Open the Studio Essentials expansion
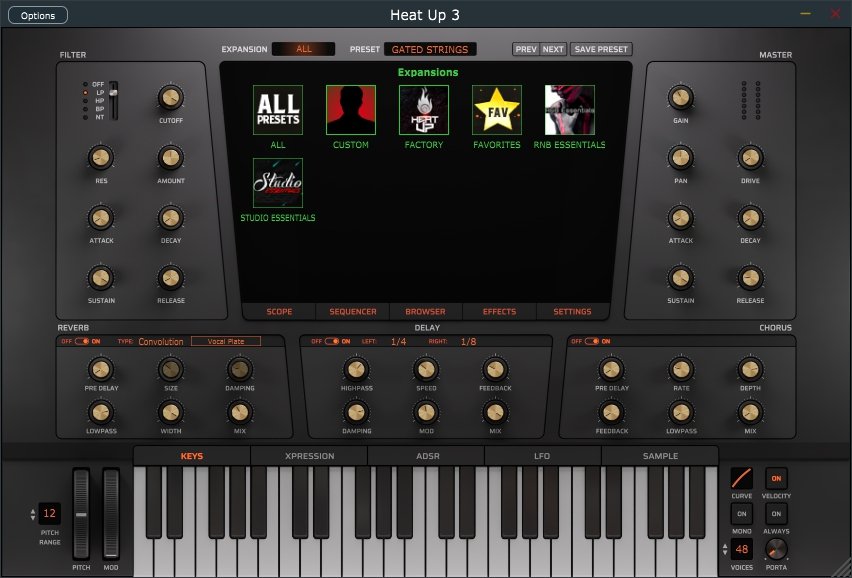Viewport: 852px width, 578px height. point(278,183)
